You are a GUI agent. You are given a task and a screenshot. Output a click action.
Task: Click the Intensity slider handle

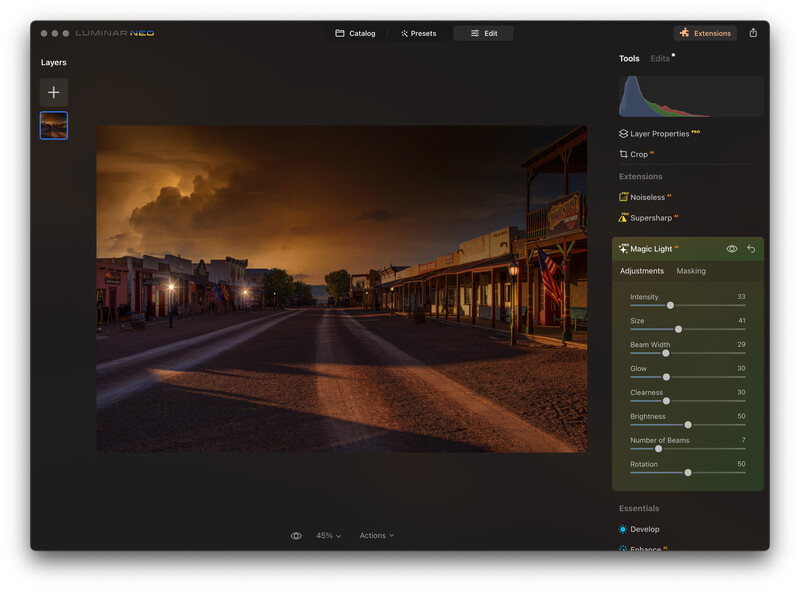(670, 305)
